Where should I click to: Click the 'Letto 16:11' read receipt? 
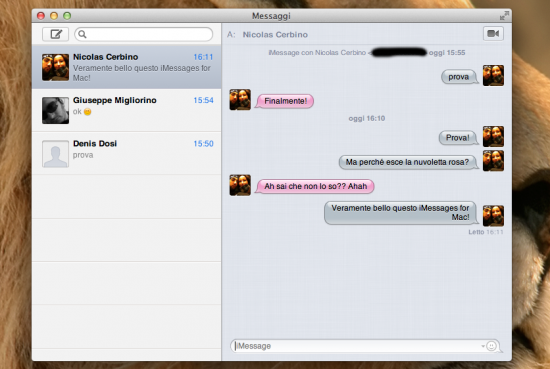coord(486,232)
